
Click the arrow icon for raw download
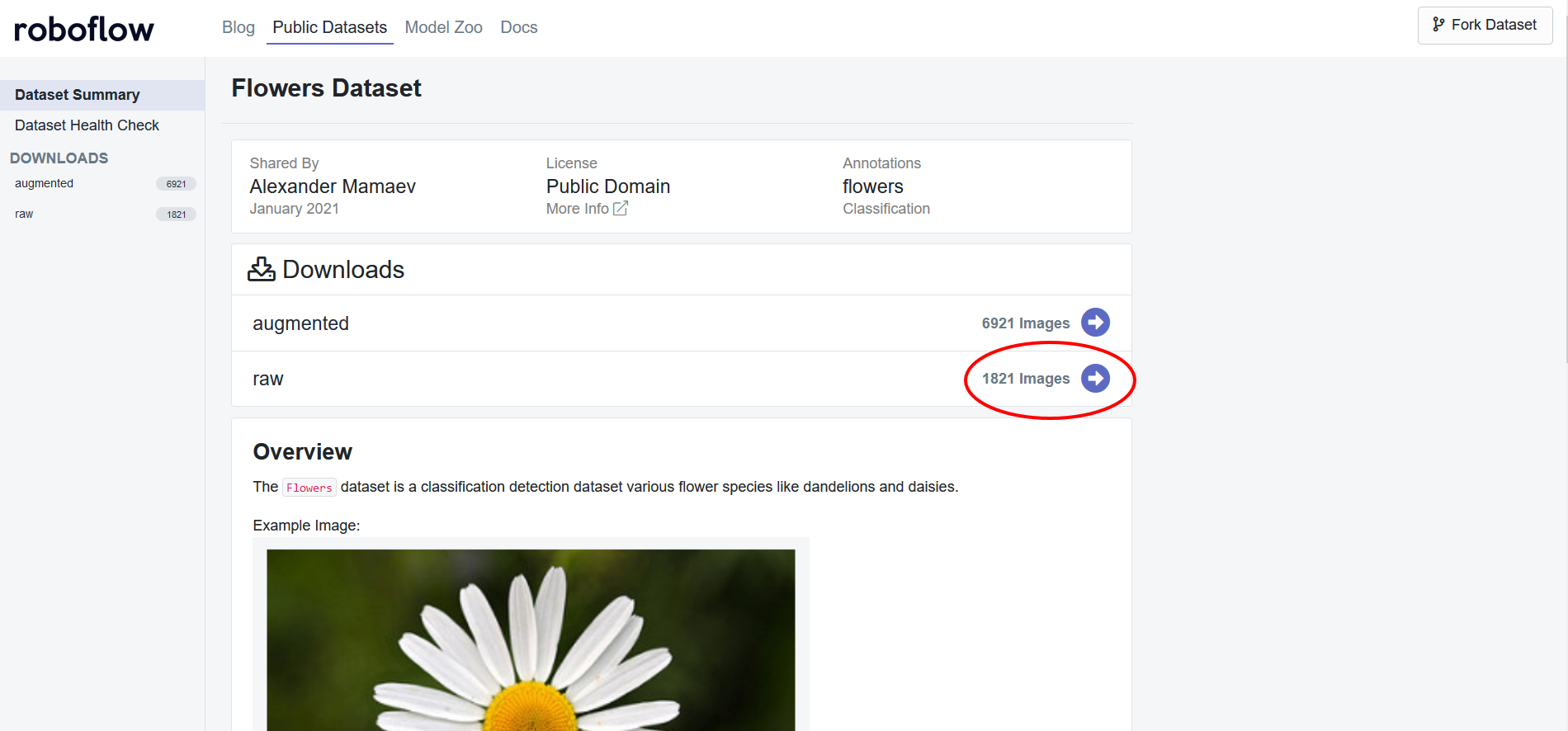[x=1095, y=379]
